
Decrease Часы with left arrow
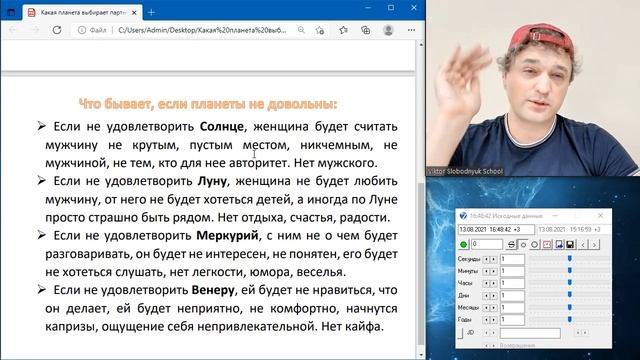click(x=486, y=283)
